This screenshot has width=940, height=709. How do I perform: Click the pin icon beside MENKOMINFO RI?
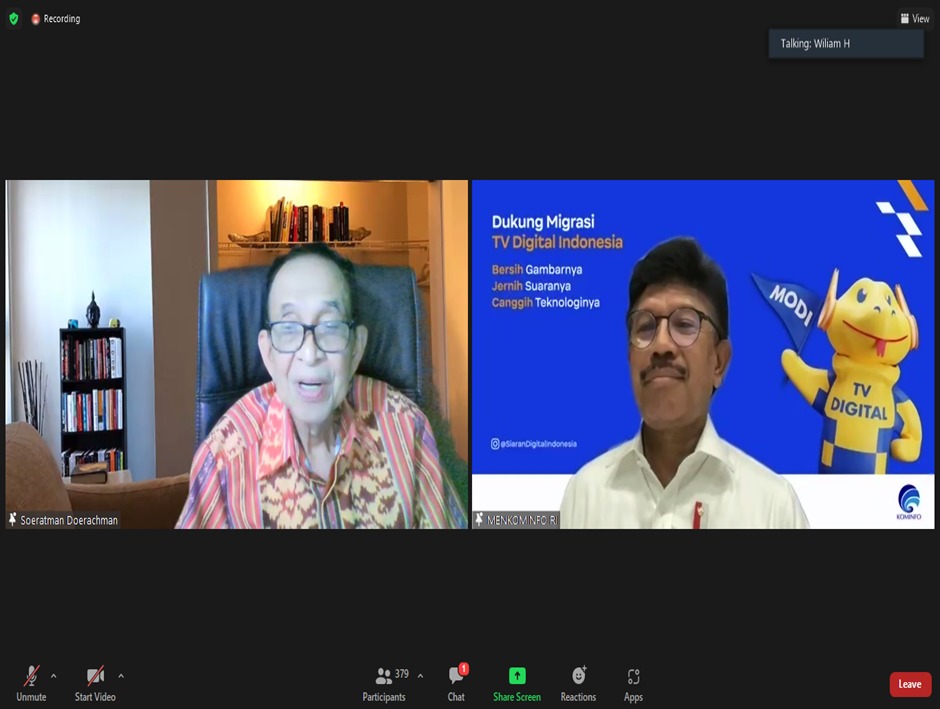pyautogui.click(x=479, y=519)
